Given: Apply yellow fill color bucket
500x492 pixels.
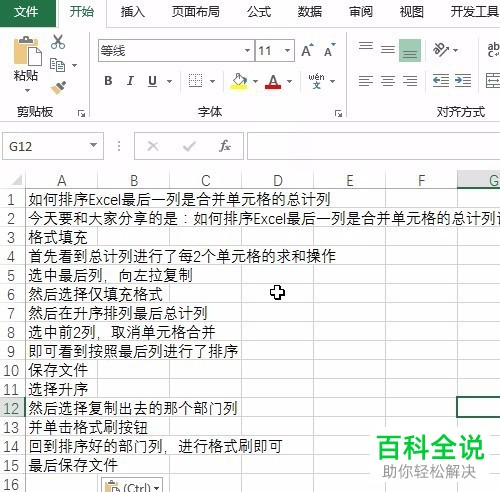Looking at the screenshot, I should [239, 81].
